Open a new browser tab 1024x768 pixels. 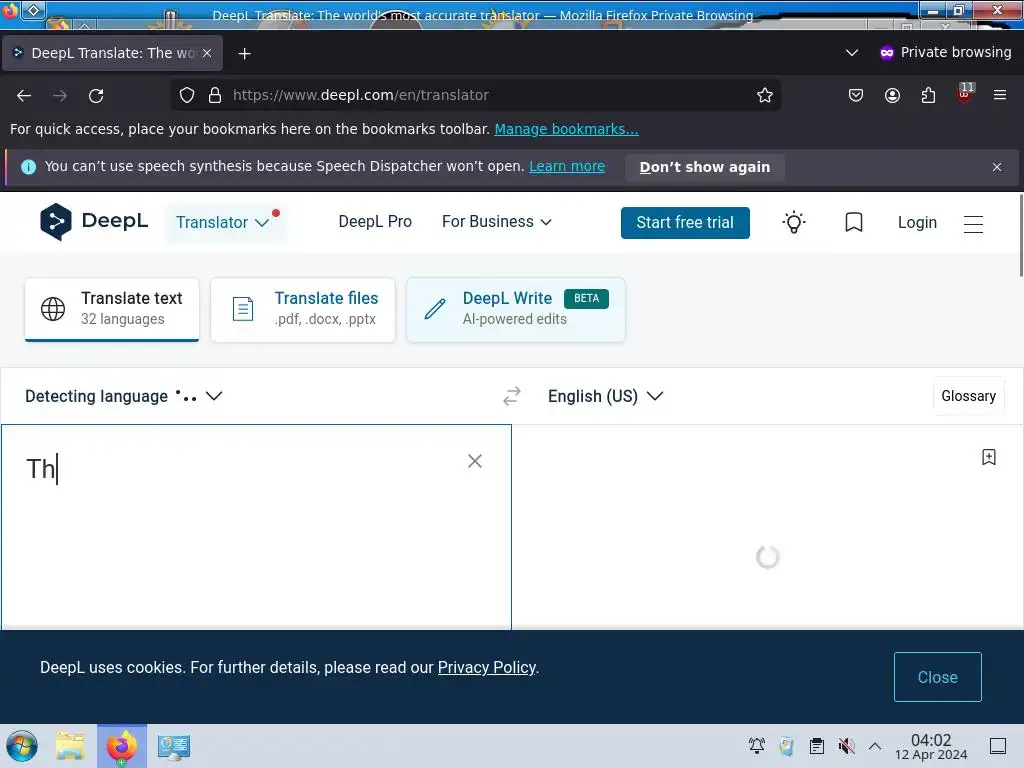pos(244,54)
